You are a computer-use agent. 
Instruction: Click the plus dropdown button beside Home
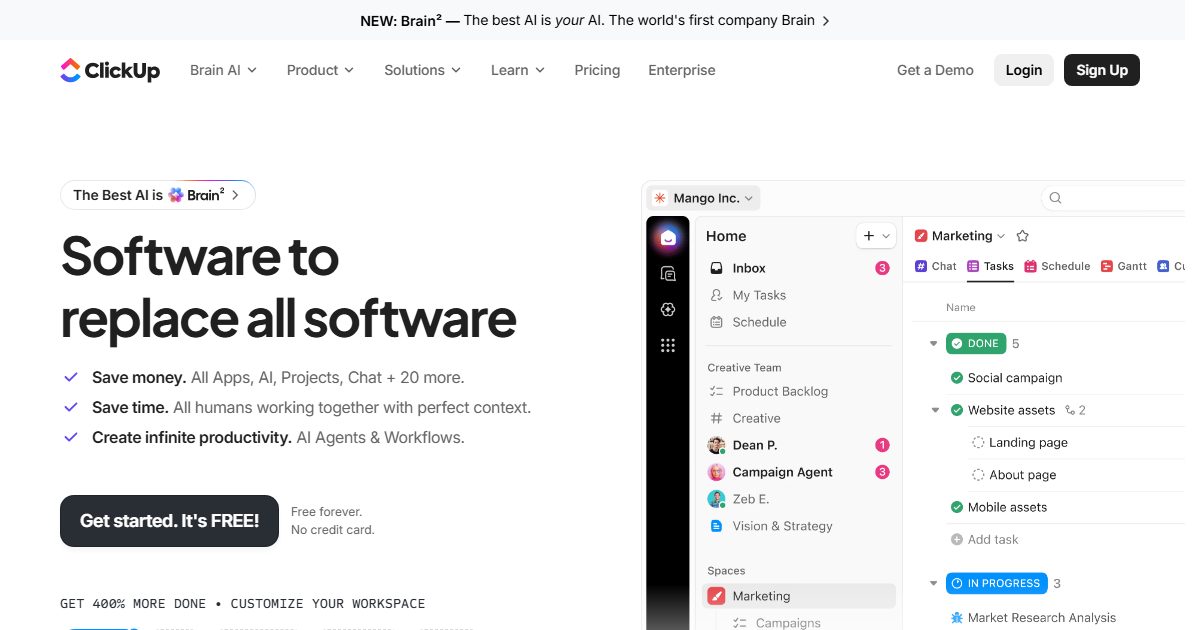coord(876,236)
